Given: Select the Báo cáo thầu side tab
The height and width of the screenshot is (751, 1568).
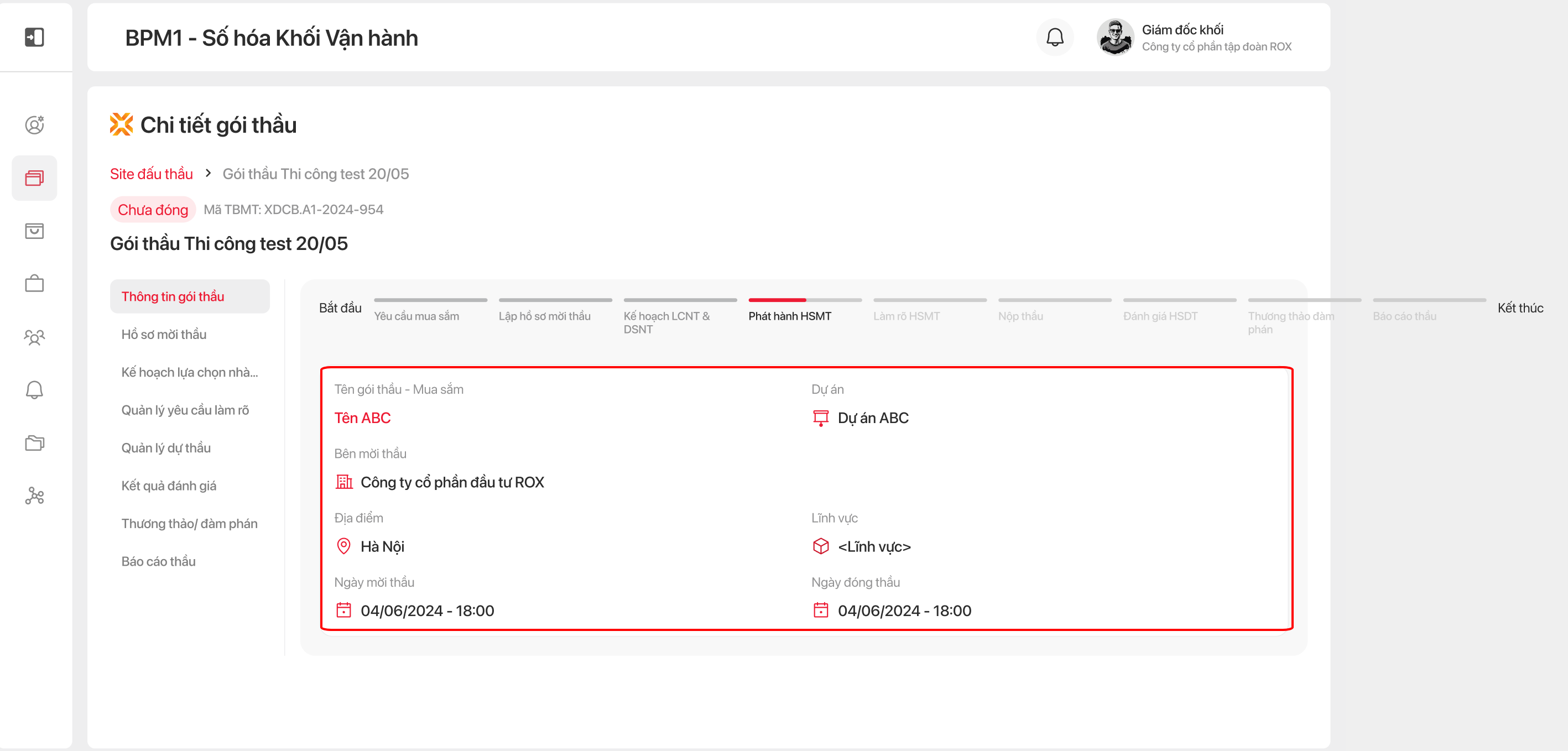Looking at the screenshot, I should tap(158, 561).
